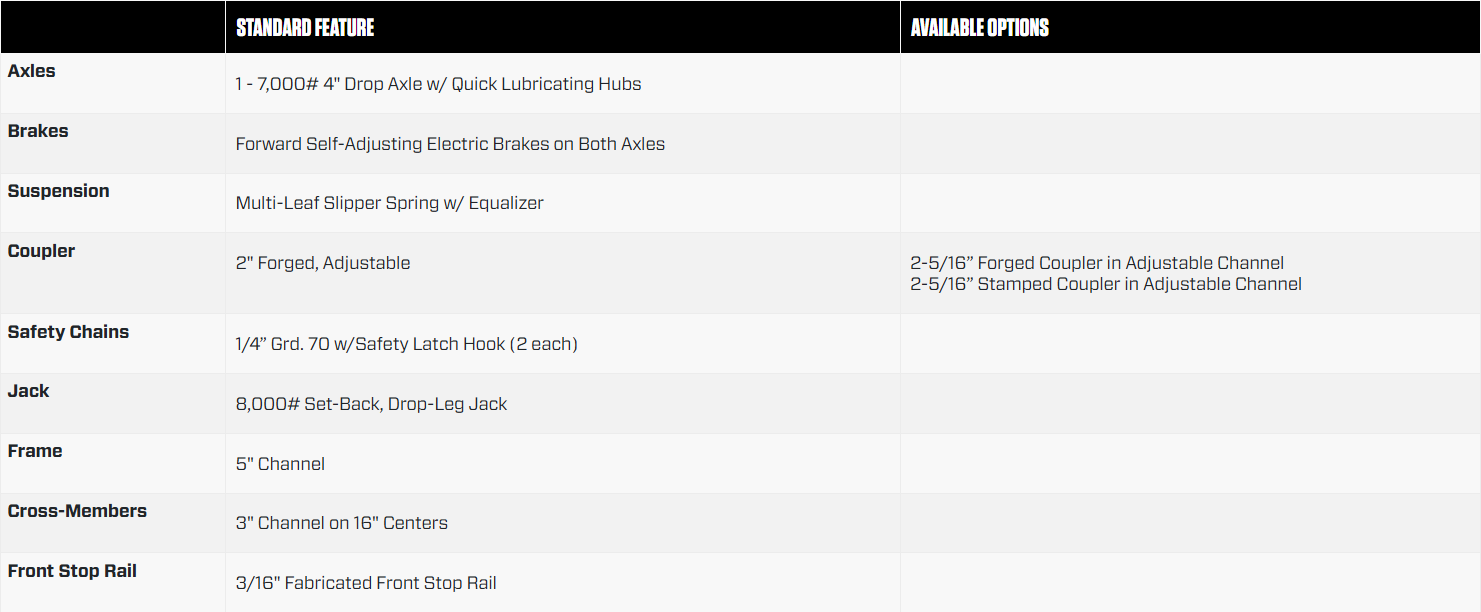Click the 3/16" Fabricated Front Stop Rail text

(x=366, y=583)
